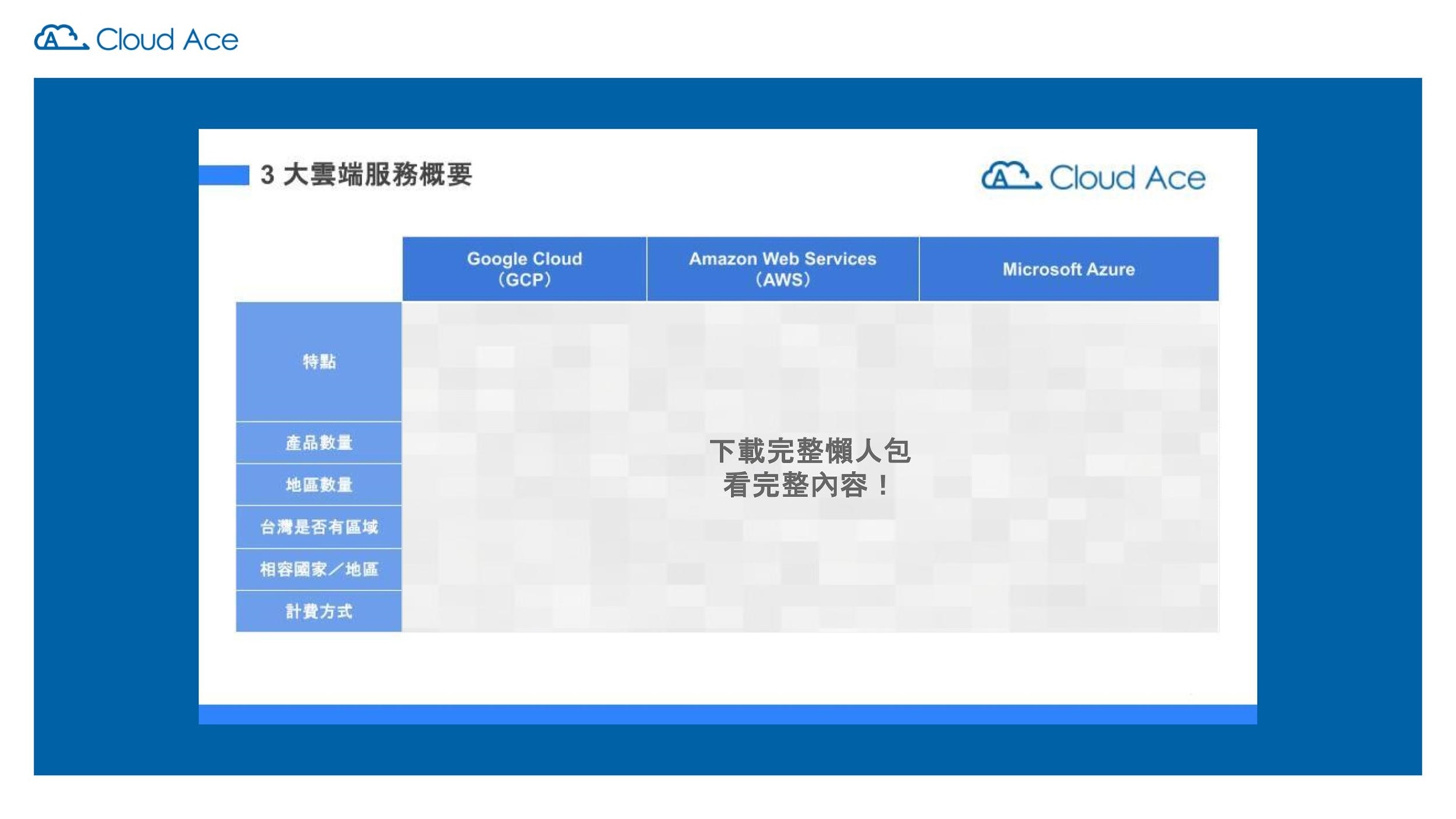This screenshot has height=819, width=1456.
Task: Click the 相容國家／地區 row label
Action: click(x=319, y=569)
